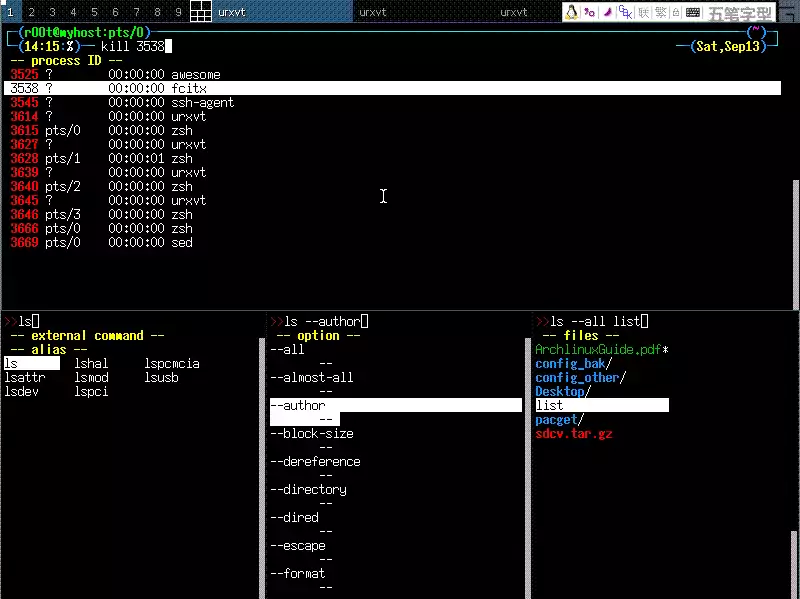Click the GBK character set icon
Viewport: 800px width, 599px height.
[625, 12]
